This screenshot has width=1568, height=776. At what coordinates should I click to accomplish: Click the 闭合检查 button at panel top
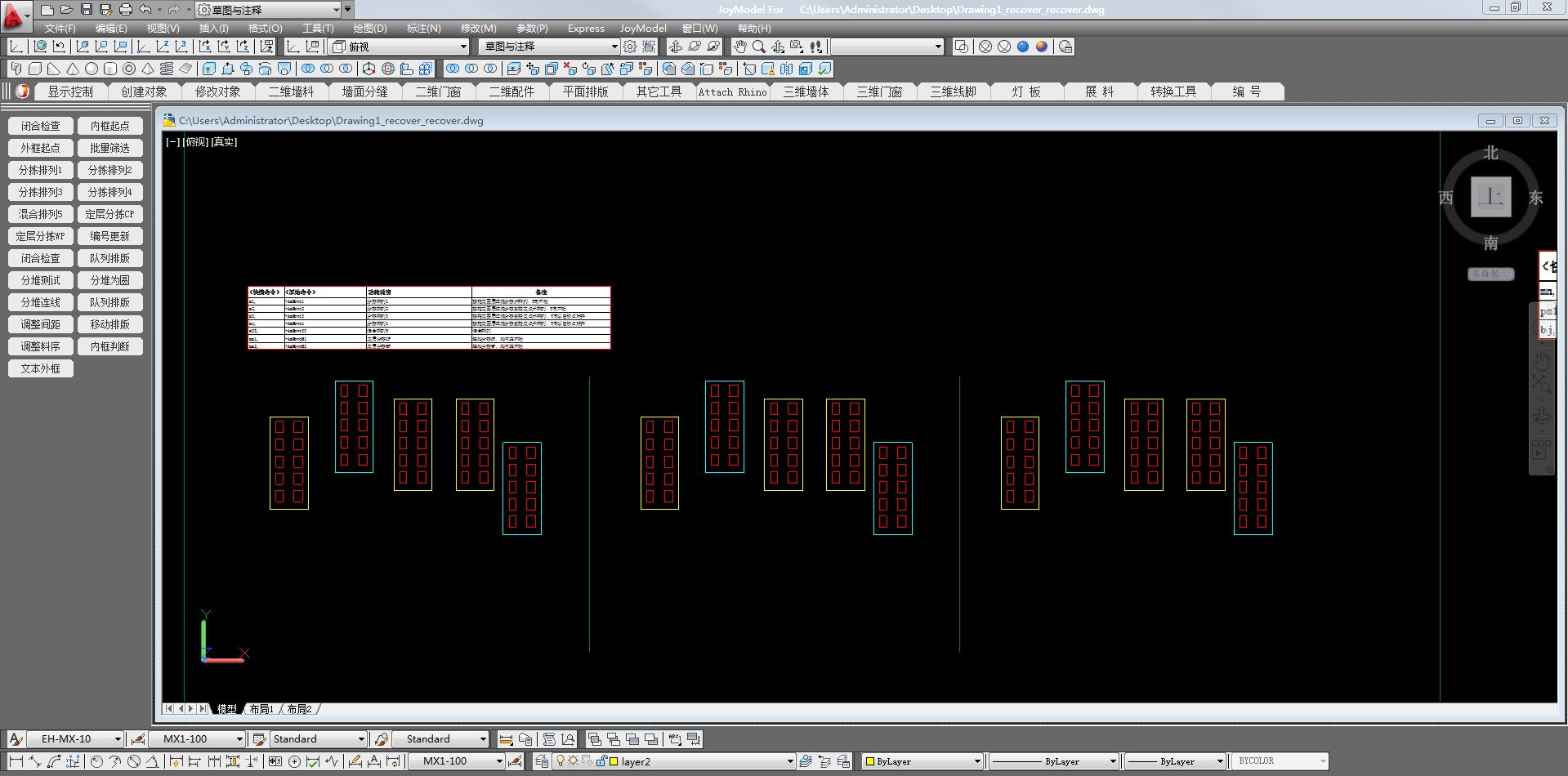(41, 126)
